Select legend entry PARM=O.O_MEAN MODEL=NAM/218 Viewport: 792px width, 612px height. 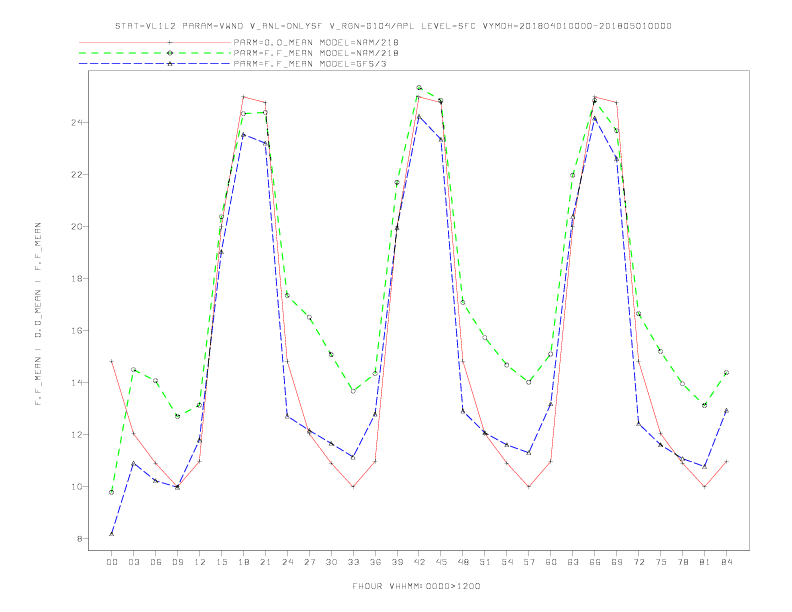(316, 42)
